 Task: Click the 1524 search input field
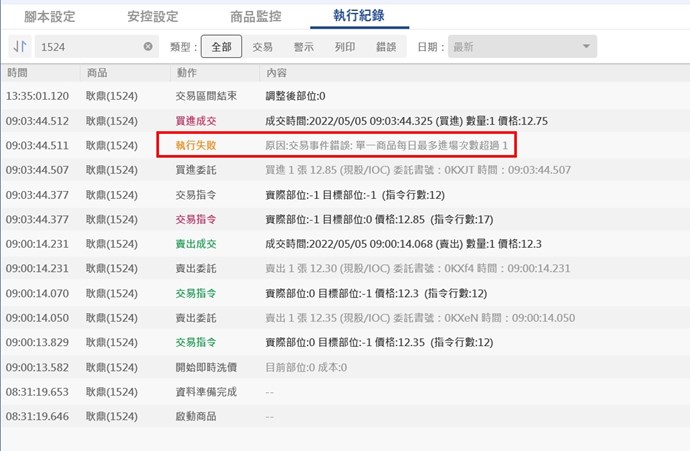click(x=88, y=47)
